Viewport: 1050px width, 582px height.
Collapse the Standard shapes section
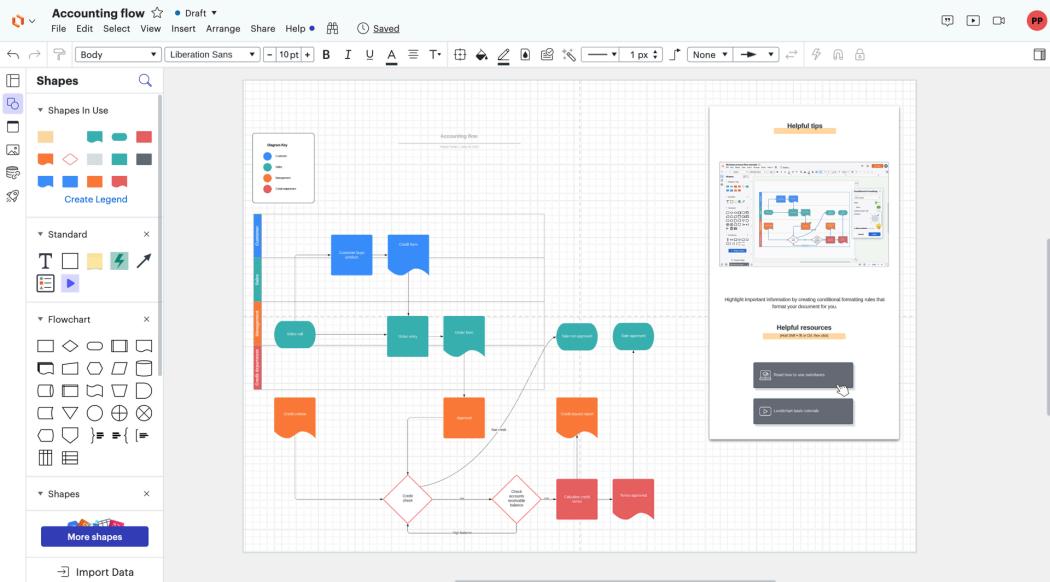[x=40, y=234]
